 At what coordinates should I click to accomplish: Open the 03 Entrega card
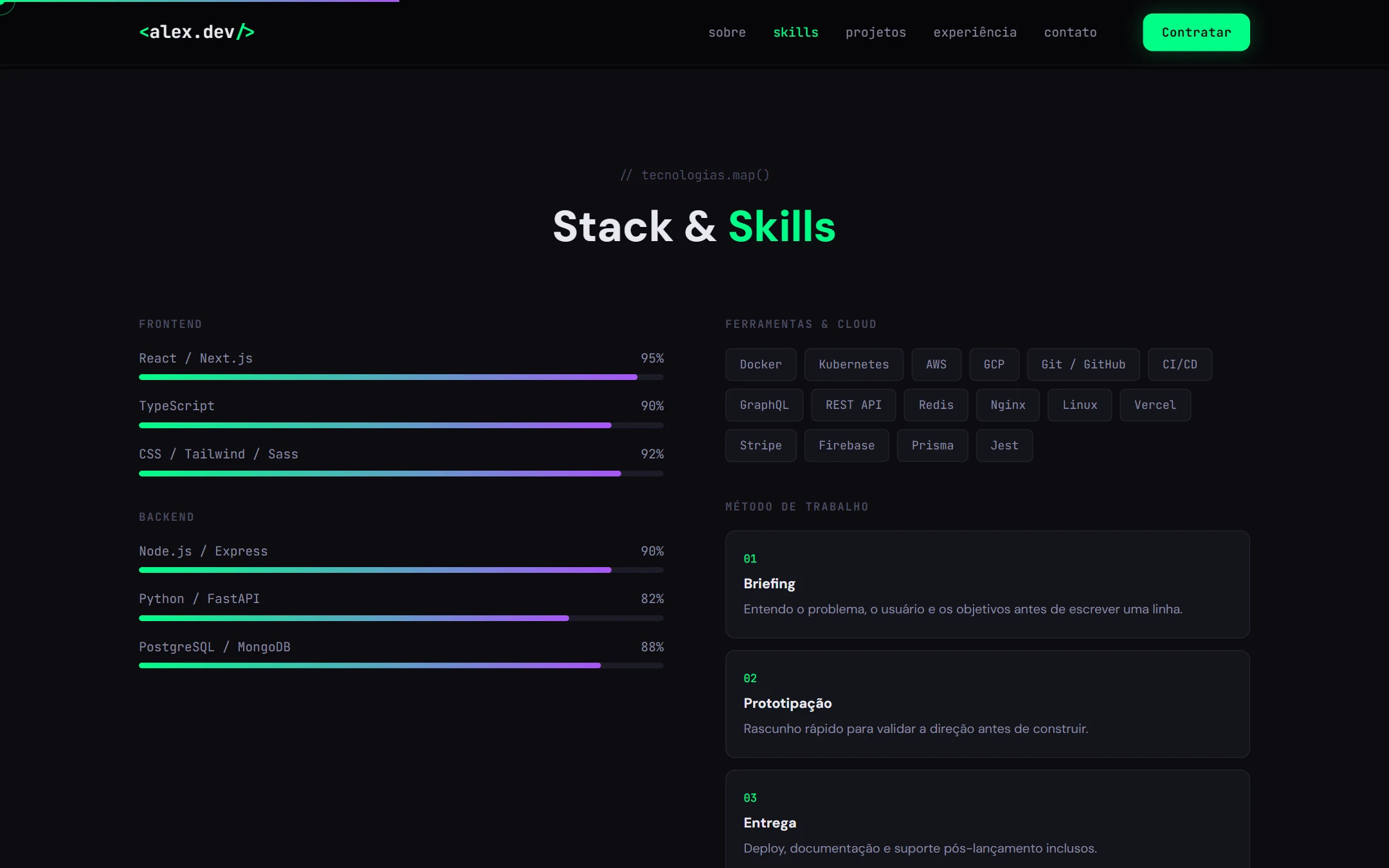987,819
